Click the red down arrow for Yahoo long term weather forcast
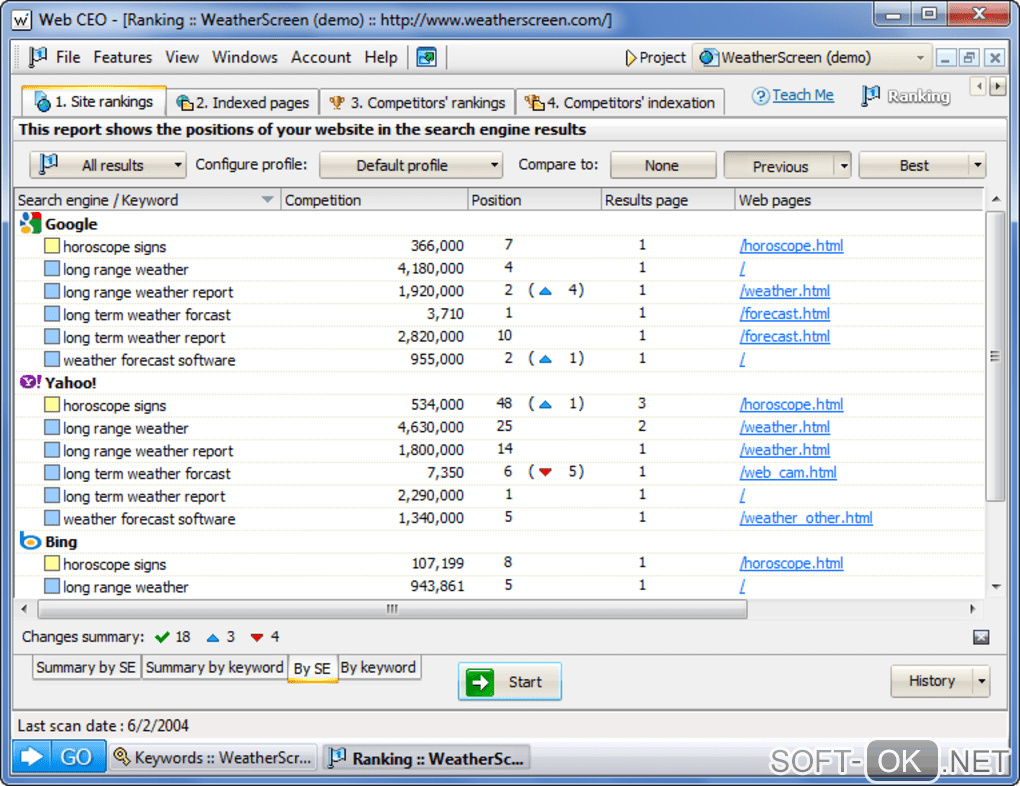The height and width of the screenshot is (786, 1020). (545, 472)
